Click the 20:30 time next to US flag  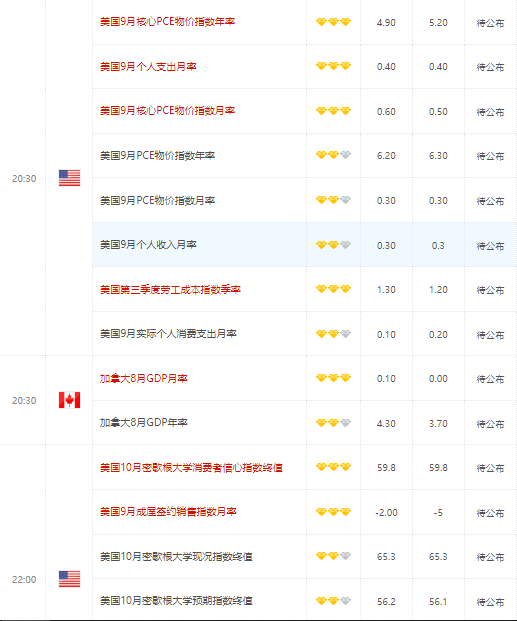[24, 179]
